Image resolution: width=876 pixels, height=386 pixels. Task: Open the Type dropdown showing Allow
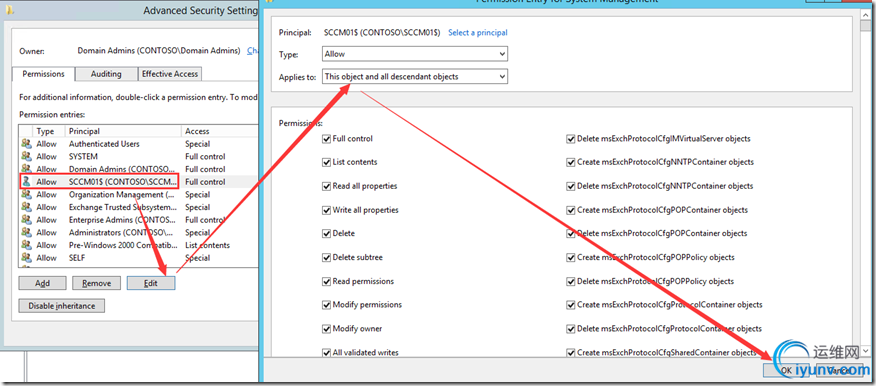415,54
